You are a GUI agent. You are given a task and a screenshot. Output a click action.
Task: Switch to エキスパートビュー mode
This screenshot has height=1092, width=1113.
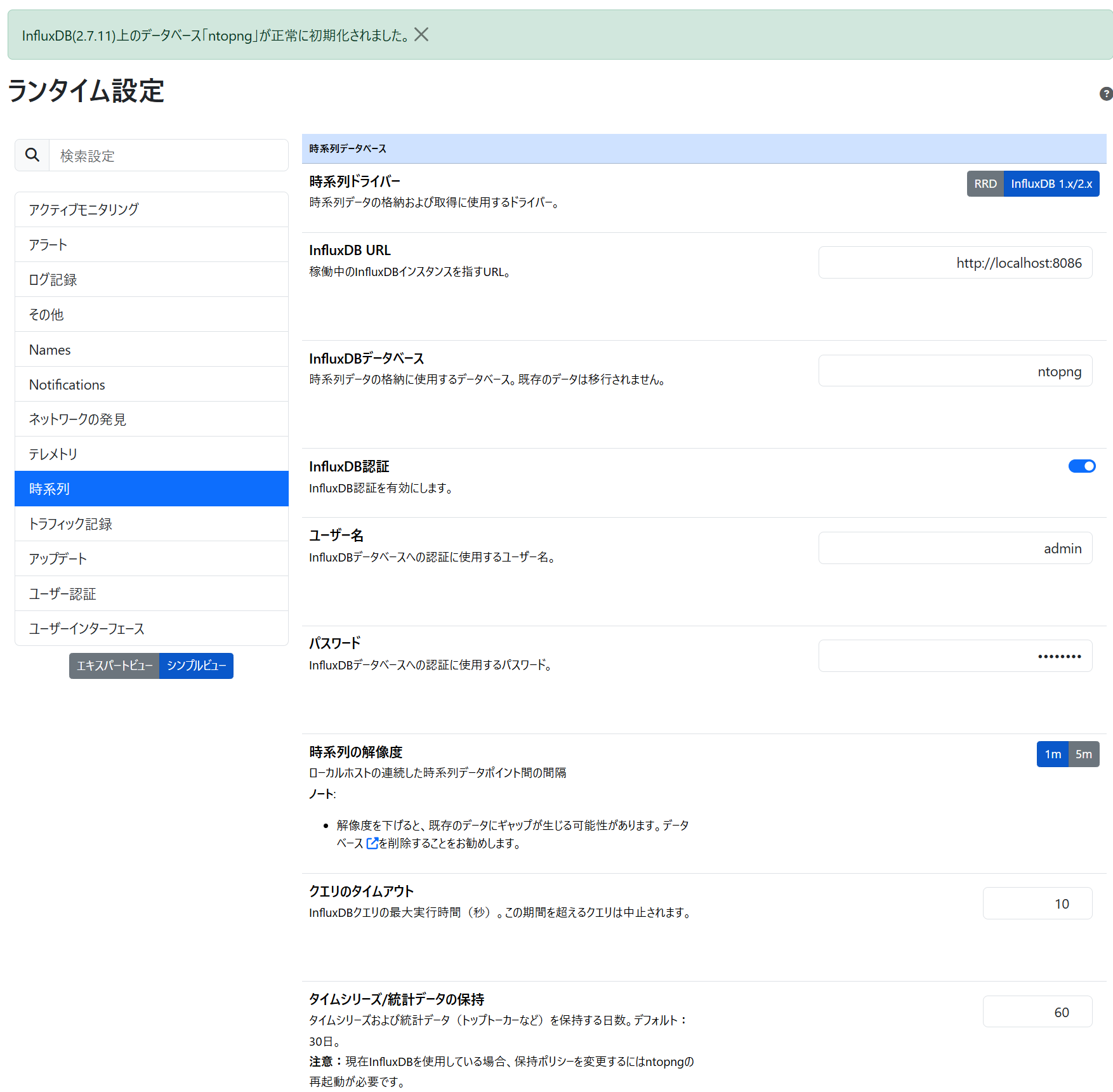coord(114,666)
